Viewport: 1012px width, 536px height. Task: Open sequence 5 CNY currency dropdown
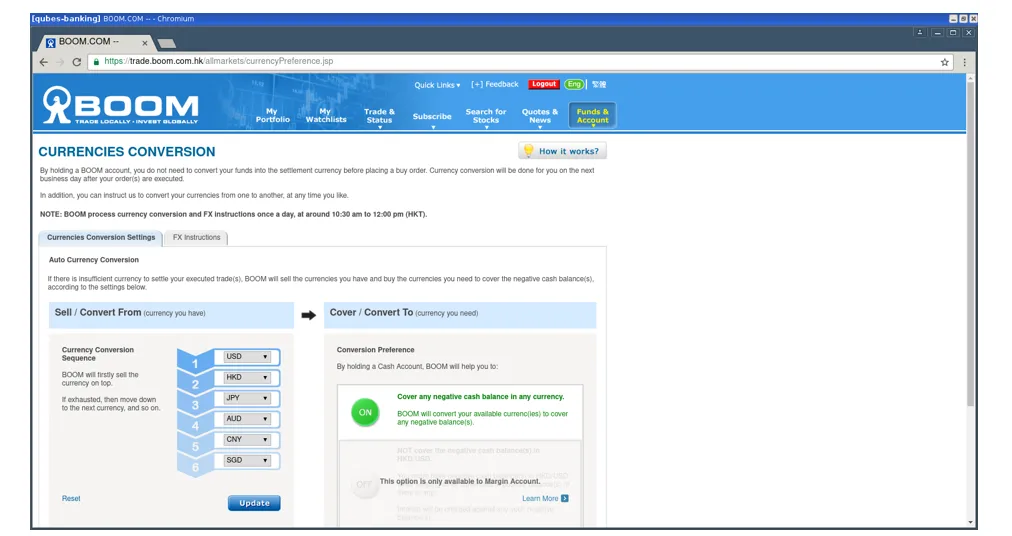coord(247,439)
